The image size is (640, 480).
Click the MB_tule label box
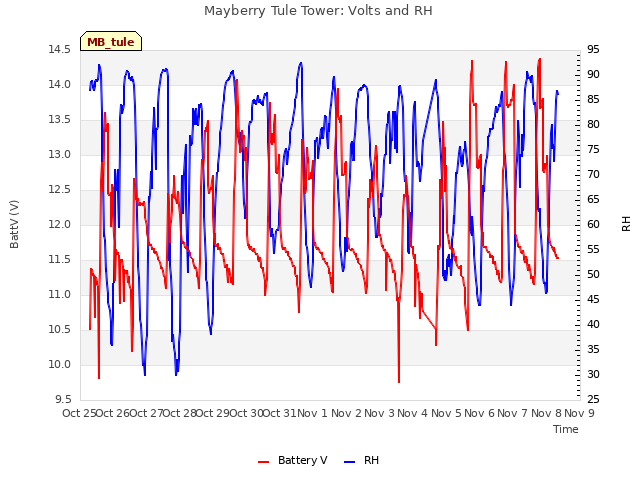[x=111, y=41]
